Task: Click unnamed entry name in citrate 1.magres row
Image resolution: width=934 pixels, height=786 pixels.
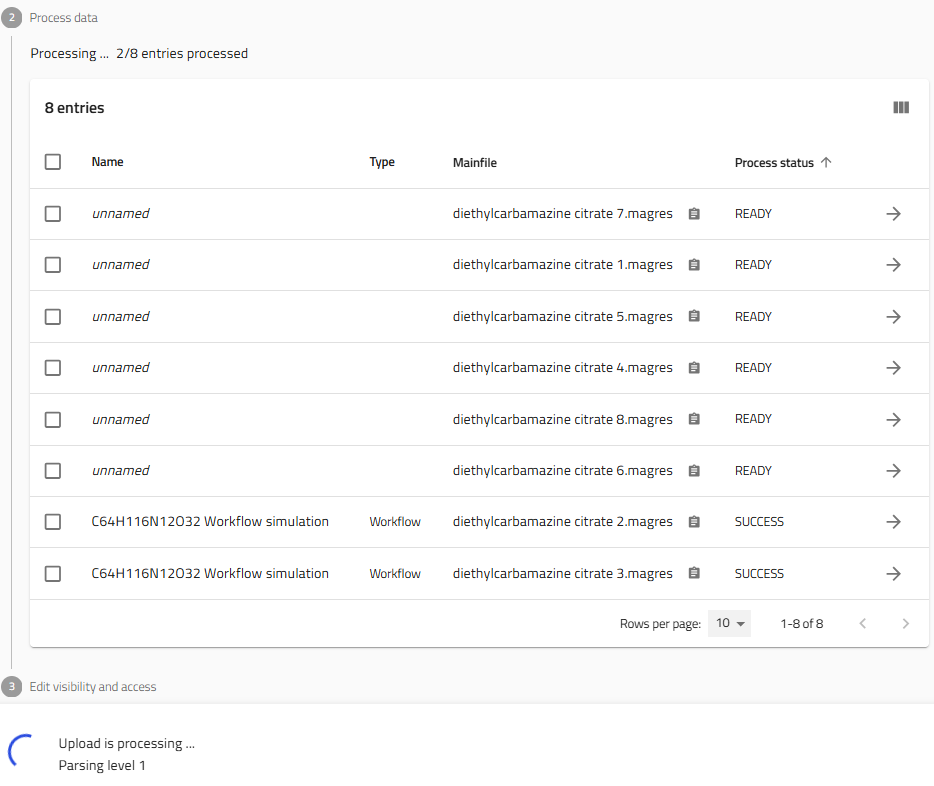Action: (120, 264)
